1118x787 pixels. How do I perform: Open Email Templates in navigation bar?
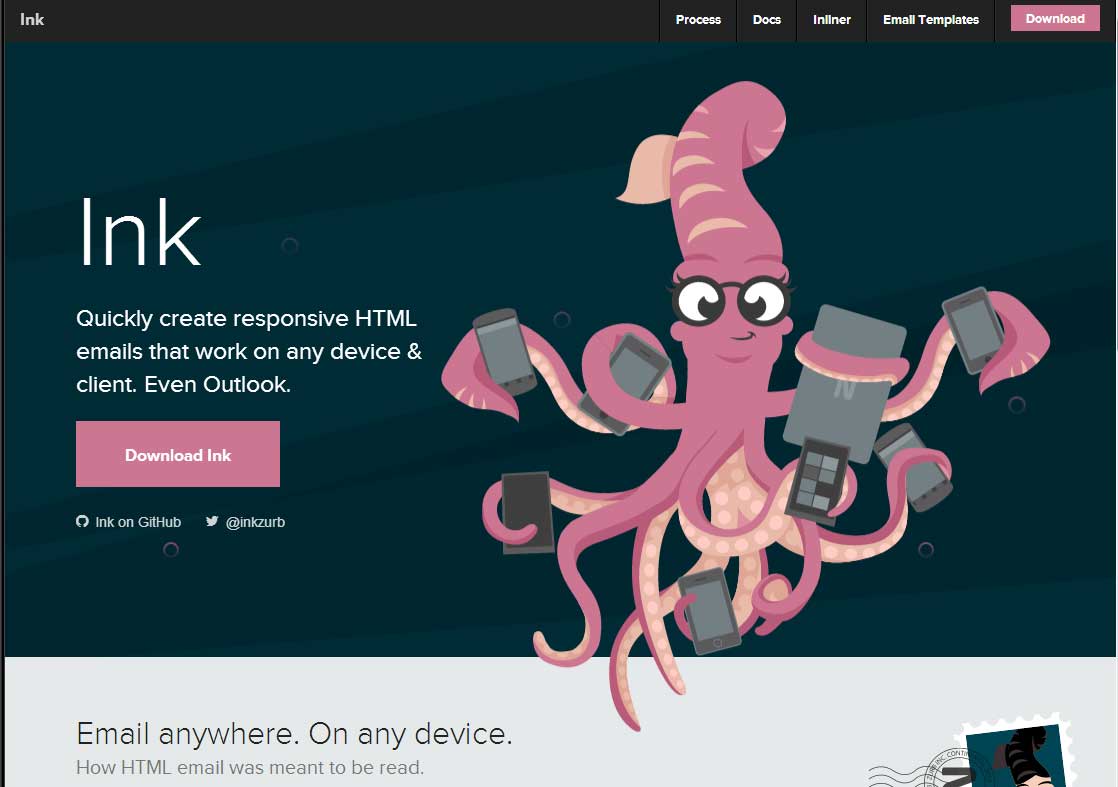point(930,20)
